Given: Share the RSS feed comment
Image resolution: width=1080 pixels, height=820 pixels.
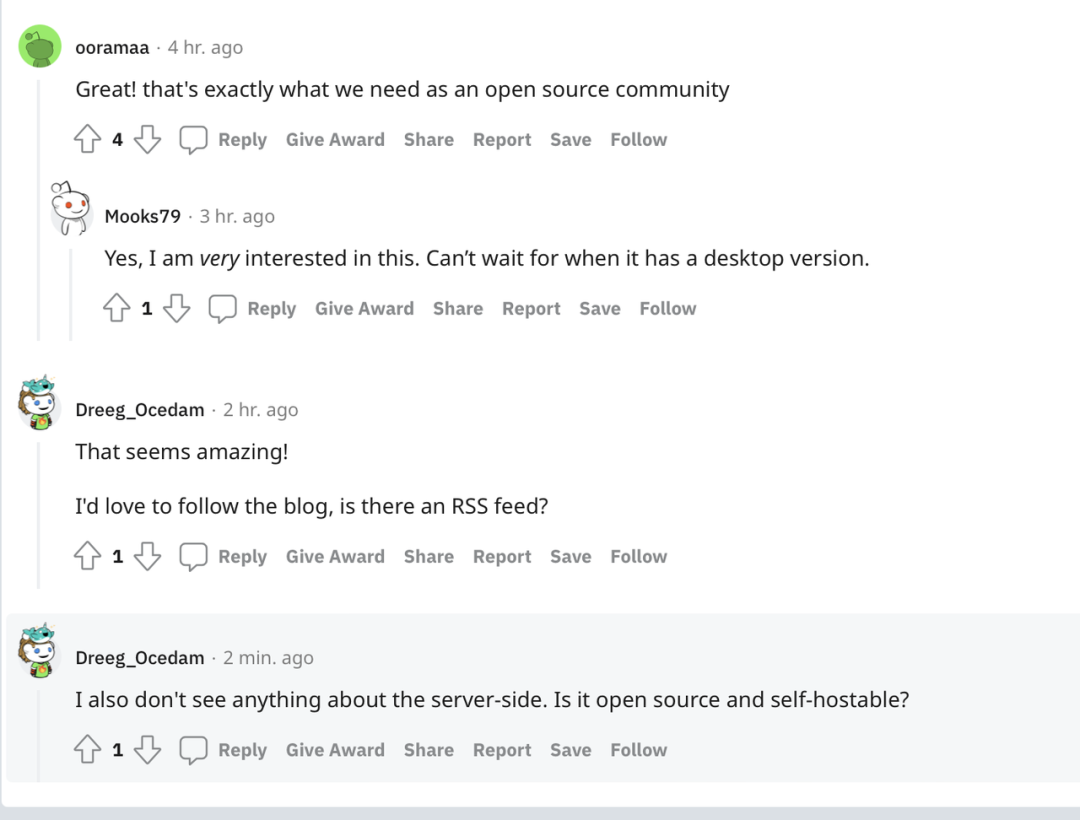Looking at the screenshot, I should point(428,557).
